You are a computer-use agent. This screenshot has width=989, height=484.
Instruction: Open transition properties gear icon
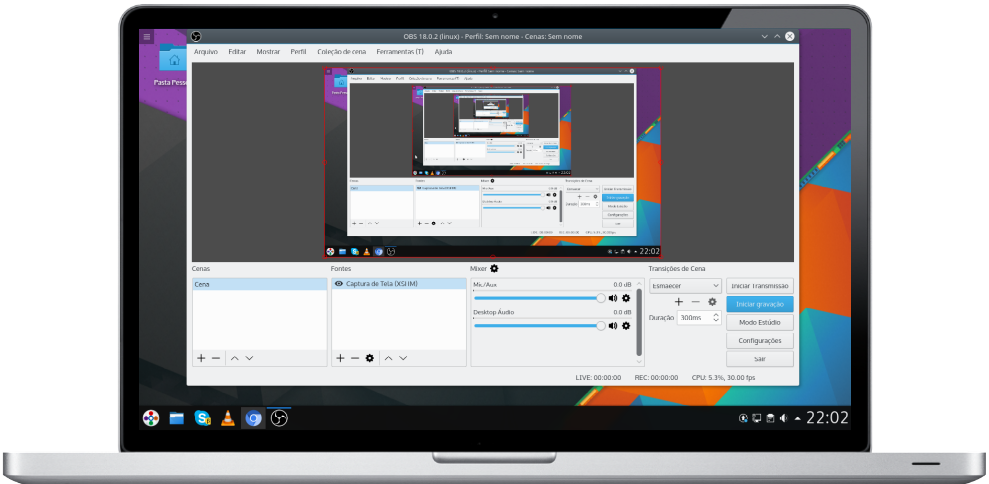coord(712,302)
